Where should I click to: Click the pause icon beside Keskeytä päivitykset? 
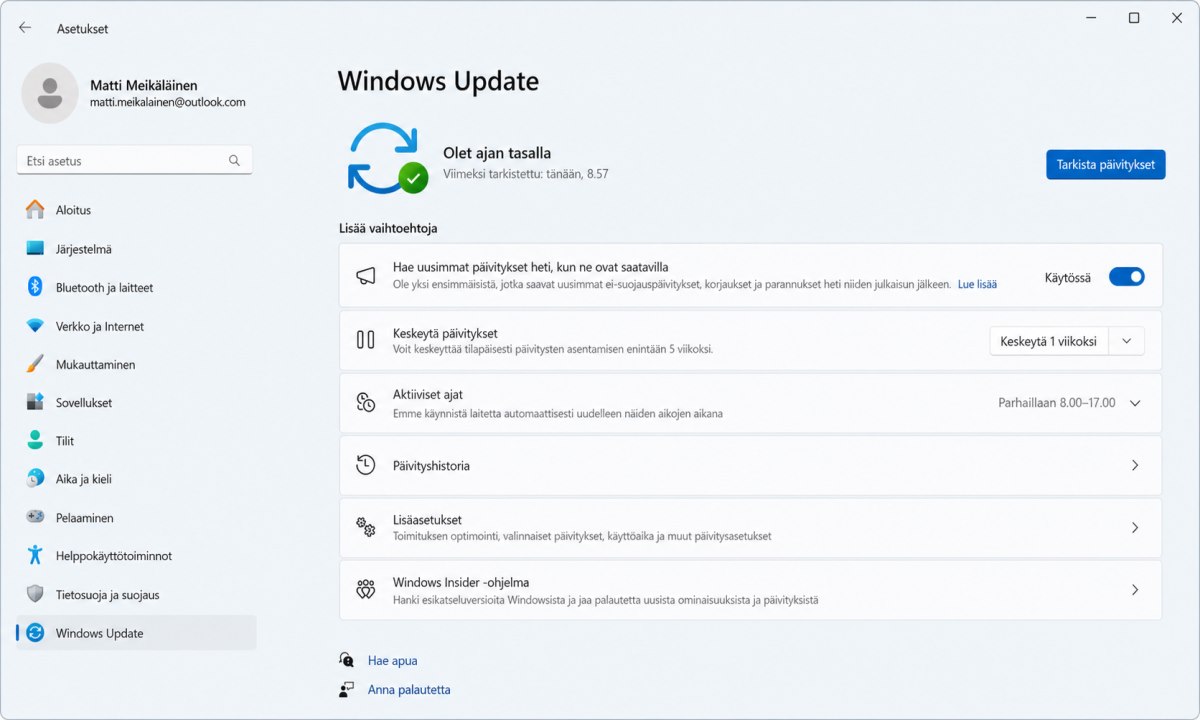click(x=366, y=340)
